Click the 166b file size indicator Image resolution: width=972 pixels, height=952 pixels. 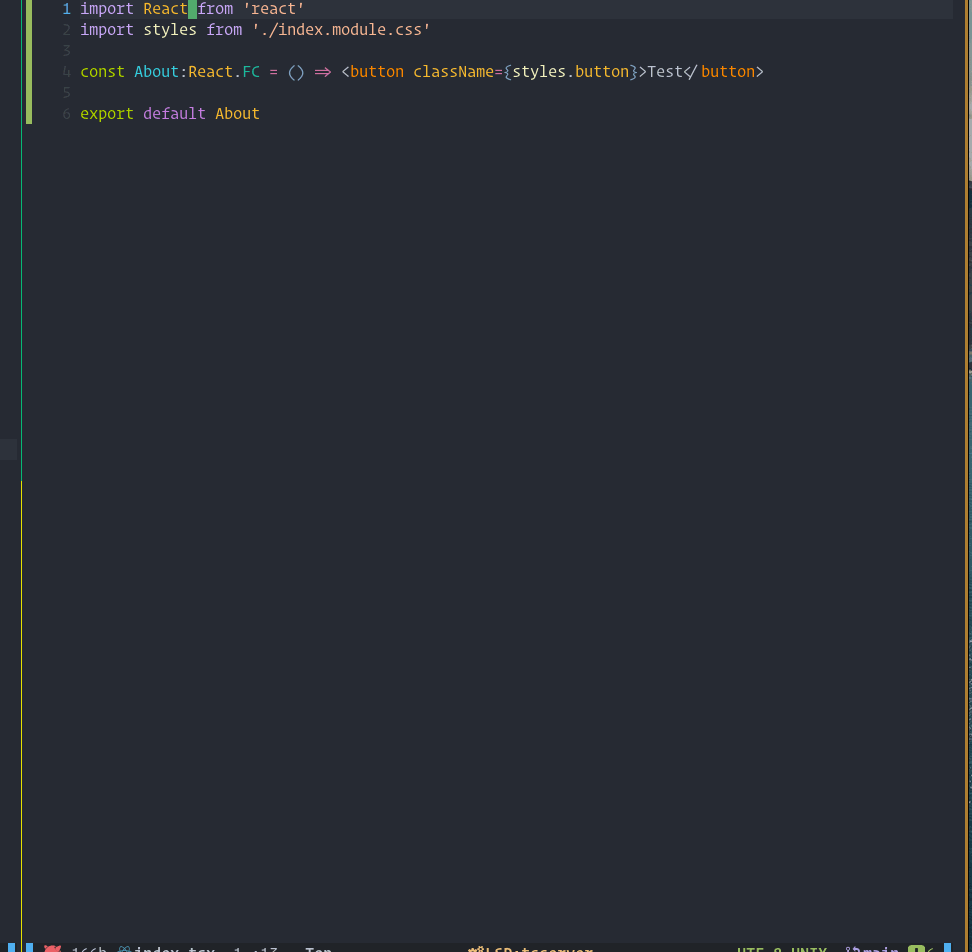(88, 948)
